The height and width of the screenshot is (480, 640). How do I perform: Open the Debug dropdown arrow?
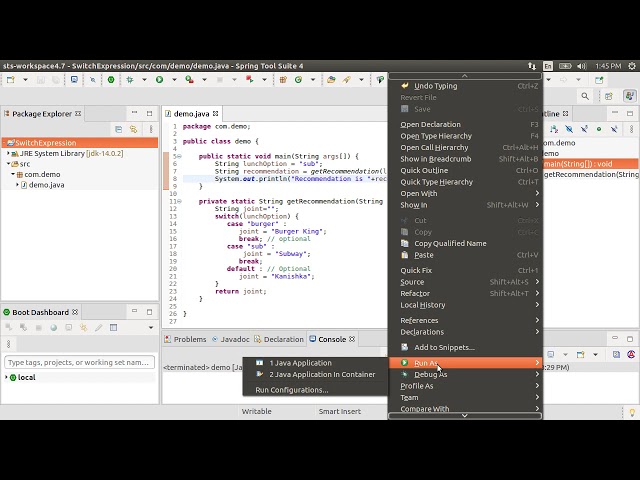(x=144, y=80)
